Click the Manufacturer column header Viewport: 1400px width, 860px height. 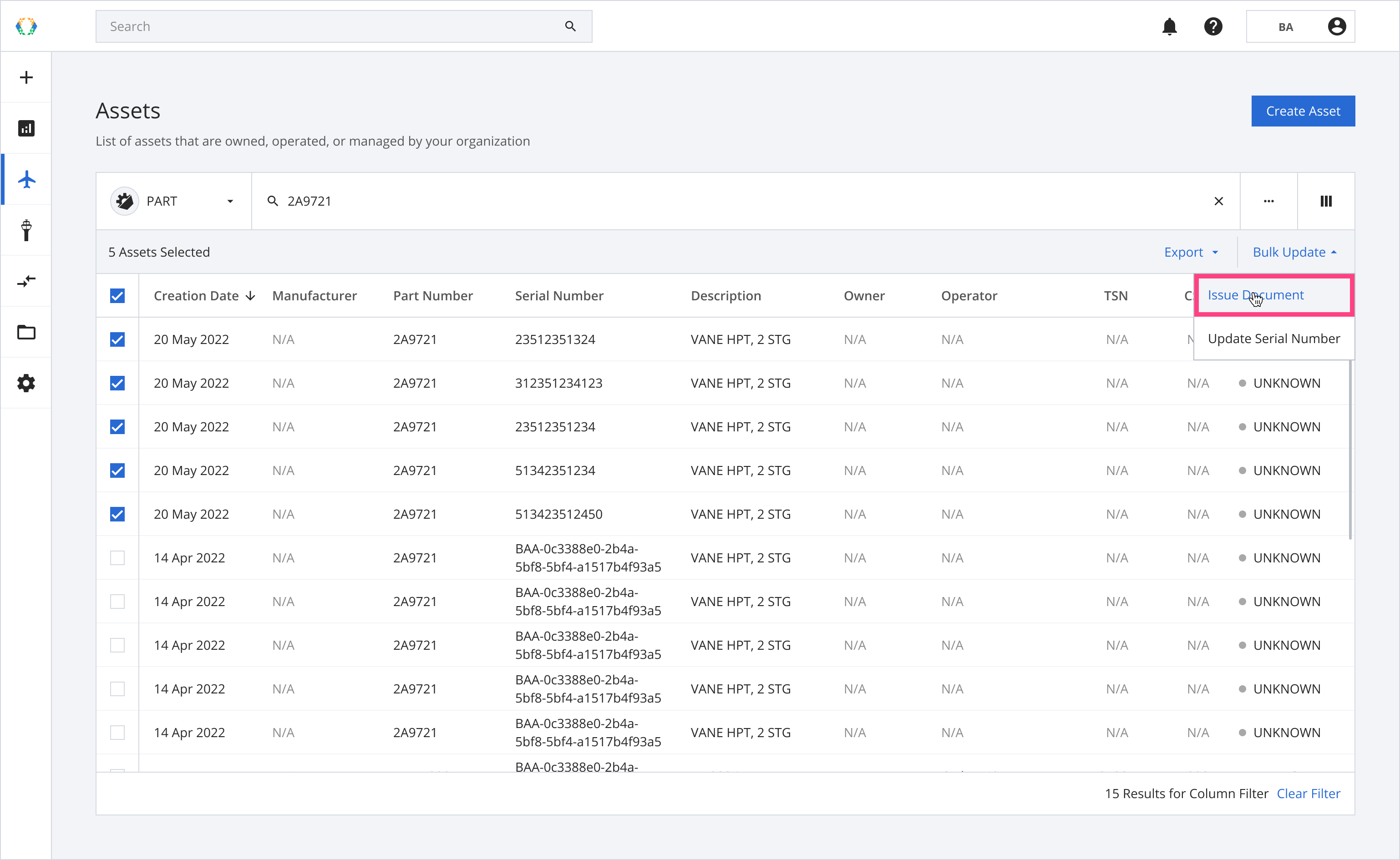coord(314,296)
